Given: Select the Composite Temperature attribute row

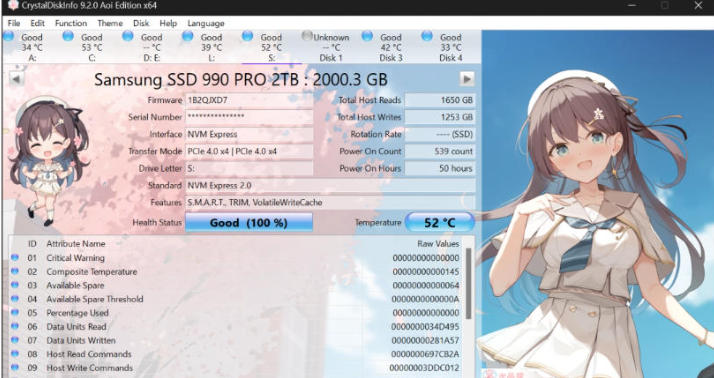Looking at the screenshot, I should click(x=236, y=271).
